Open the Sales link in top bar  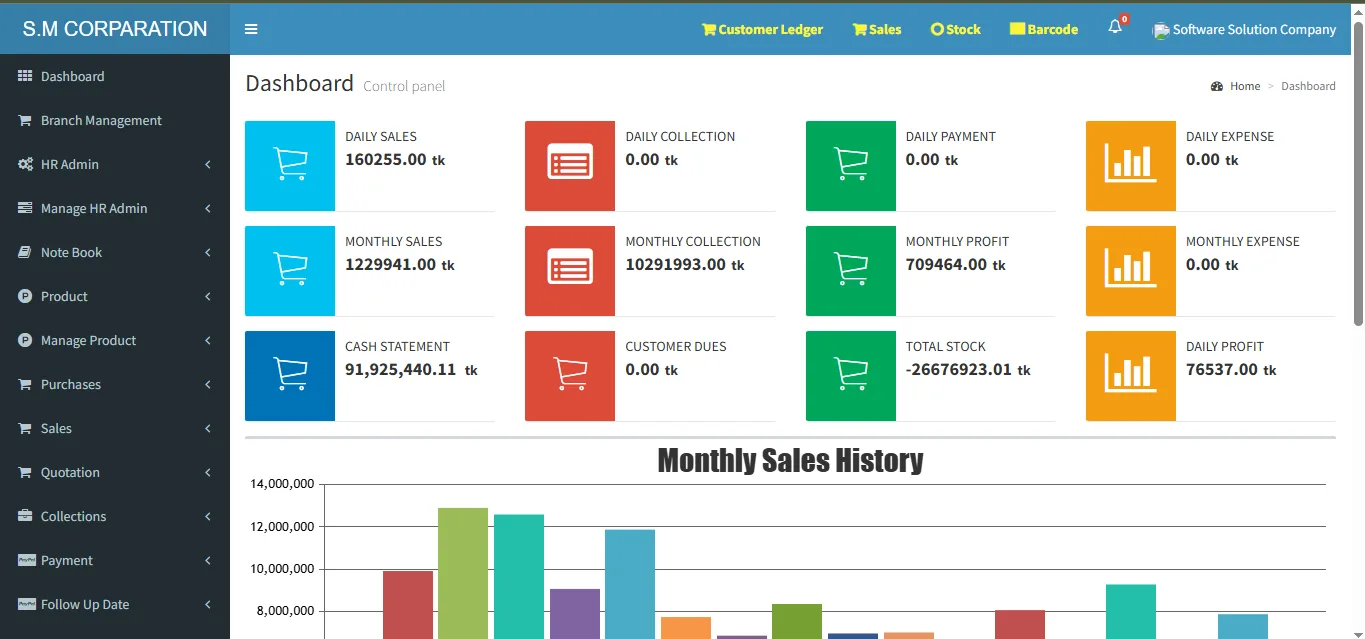click(877, 29)
